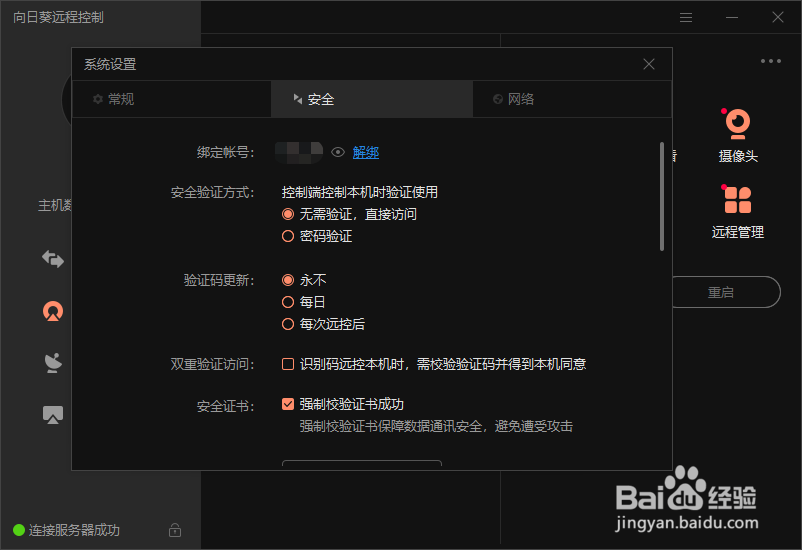Open the Remote Management (远程管理) icon
This screenshot has height=550, width=802.
tap(738, 200)
